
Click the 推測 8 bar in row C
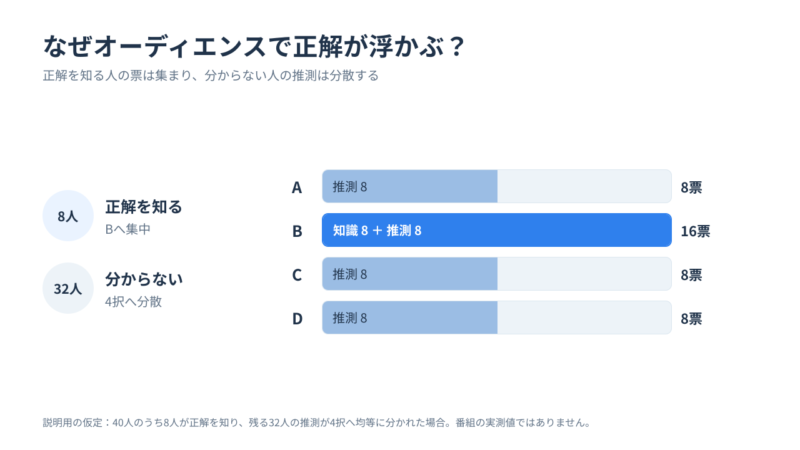click(410, 274)
